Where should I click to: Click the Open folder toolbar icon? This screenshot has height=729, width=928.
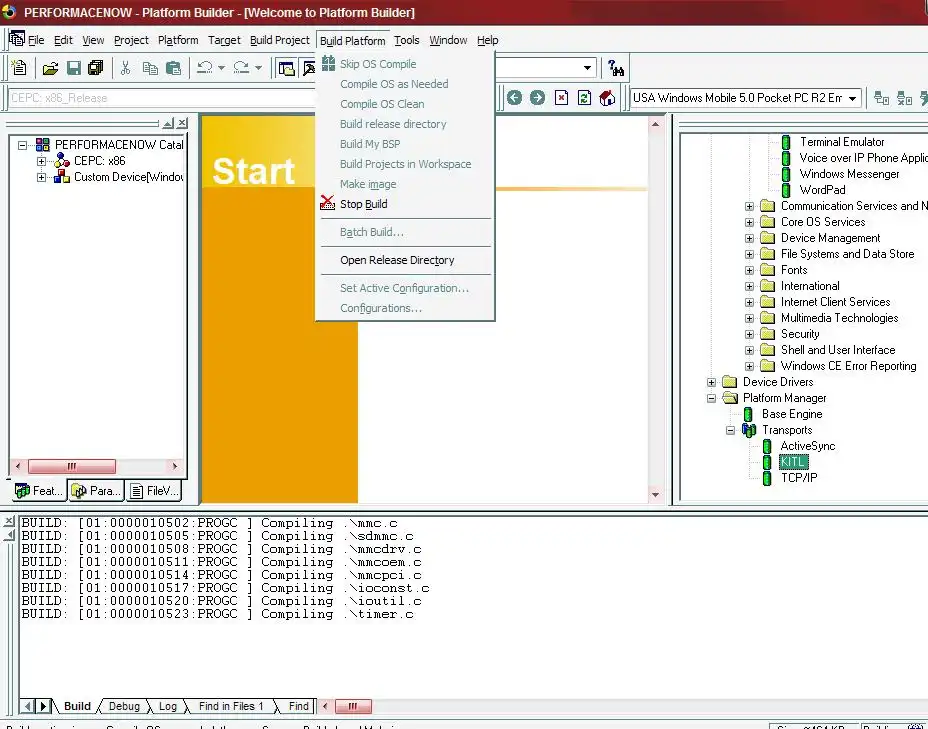[50, 68]
